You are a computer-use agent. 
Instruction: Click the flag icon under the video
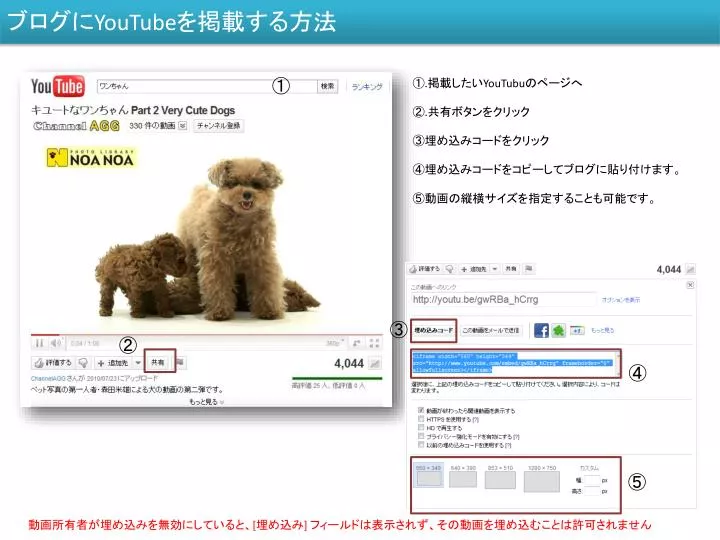click(180, 363)
